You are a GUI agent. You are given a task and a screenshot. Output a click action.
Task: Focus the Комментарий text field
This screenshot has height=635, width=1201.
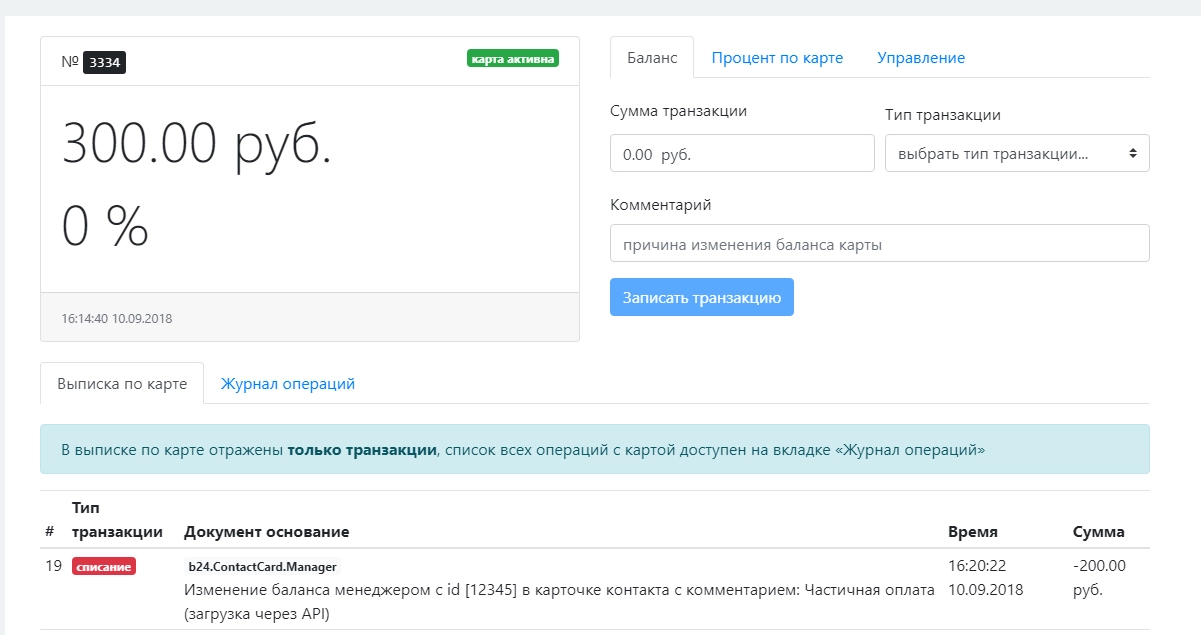pyautogui.click(x=879, y=242)
